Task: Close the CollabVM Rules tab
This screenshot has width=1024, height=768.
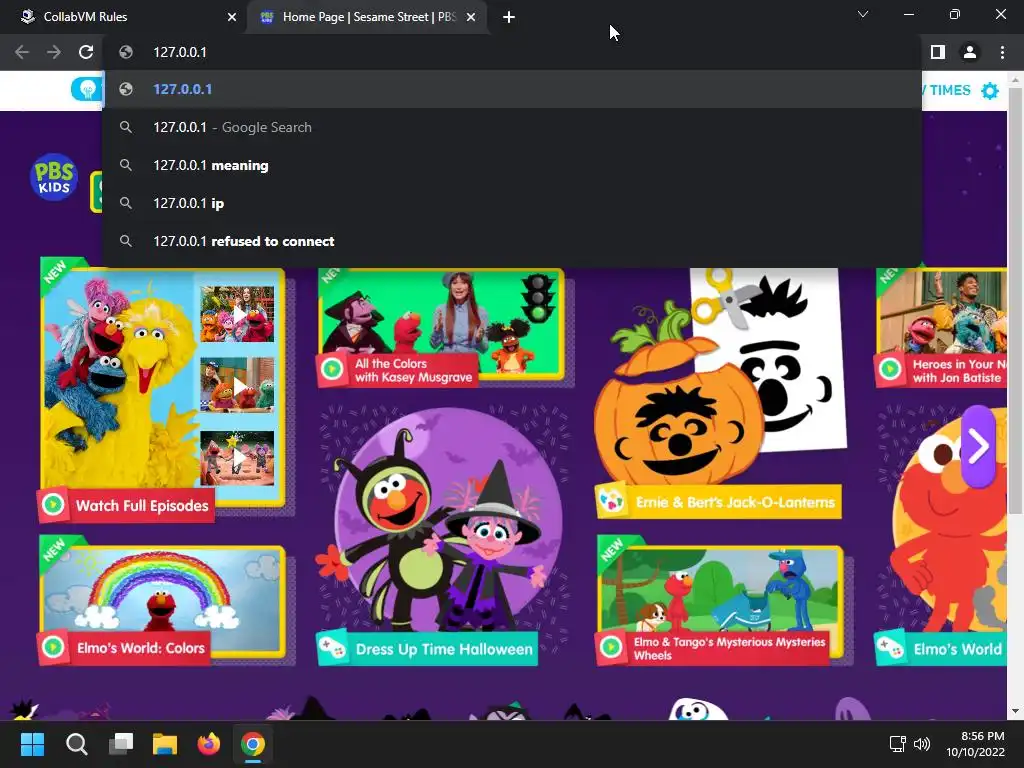Action: 232,17
